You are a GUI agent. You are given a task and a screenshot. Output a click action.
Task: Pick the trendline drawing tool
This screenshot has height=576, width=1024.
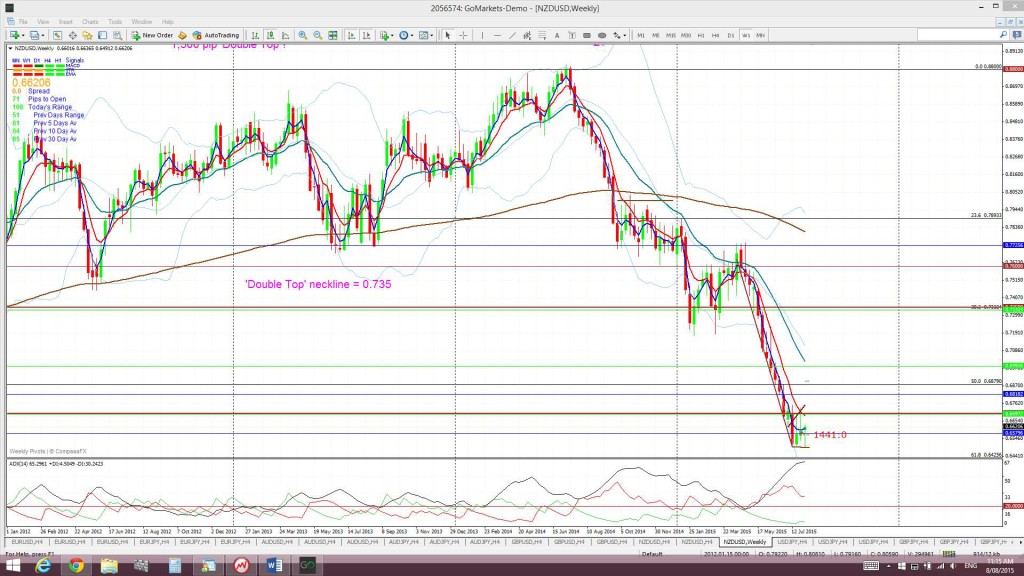click(513, 35)
